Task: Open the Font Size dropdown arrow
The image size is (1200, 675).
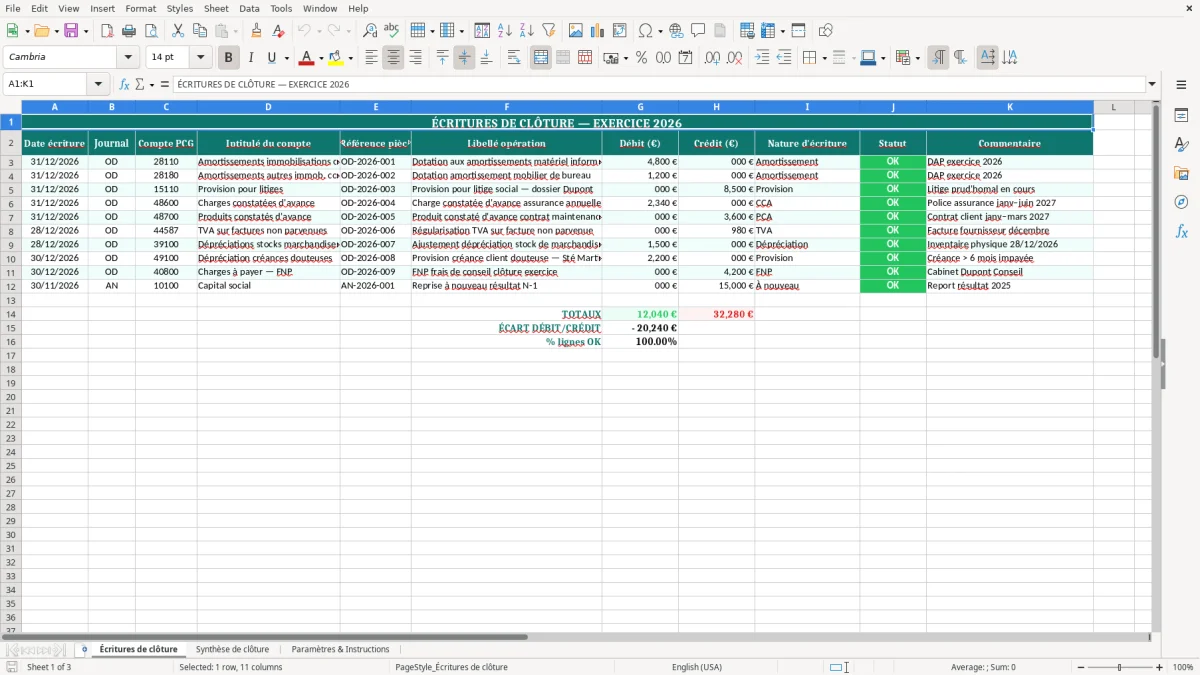Action: tap(200, 58)
